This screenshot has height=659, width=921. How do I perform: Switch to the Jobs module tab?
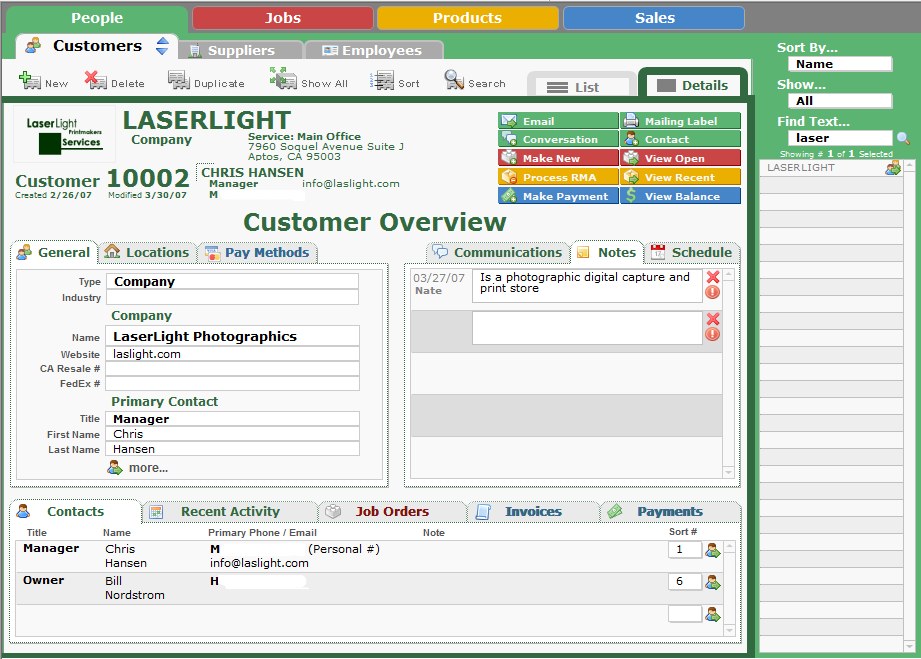(x=283, y=18)
